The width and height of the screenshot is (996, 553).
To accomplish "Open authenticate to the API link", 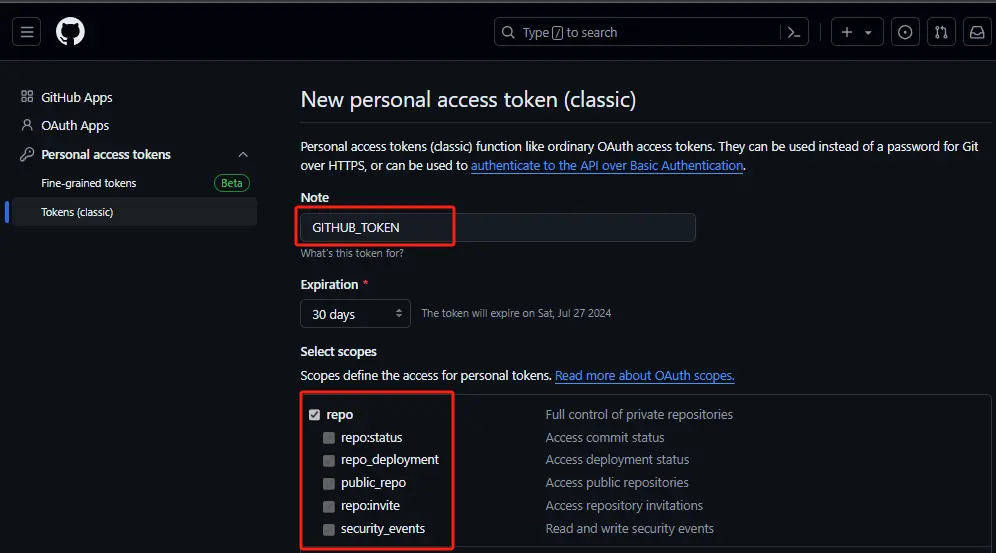I will coord(607,166).
